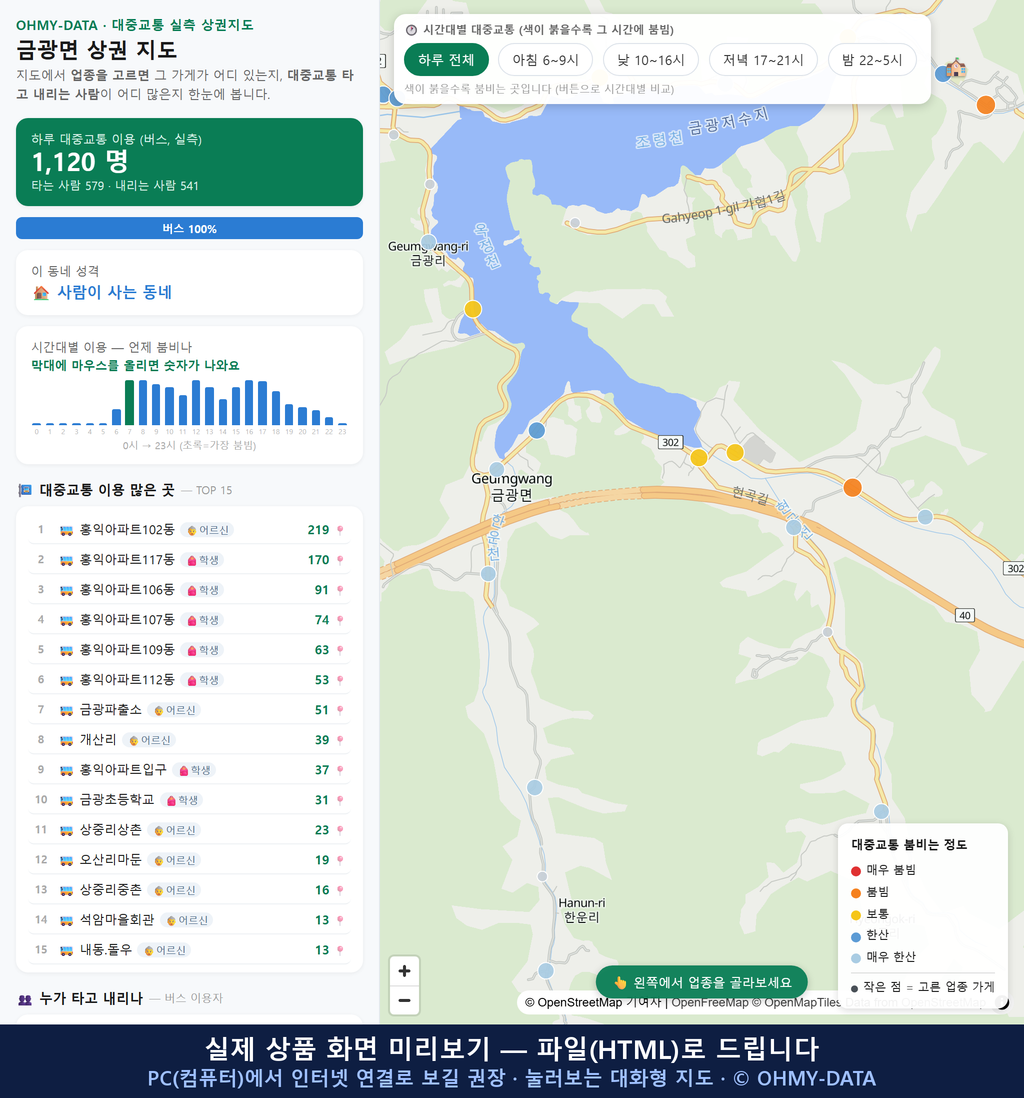Click the pin icon for 내동.돌우
Screen dimensions: 1024x1098
point(340,950)
